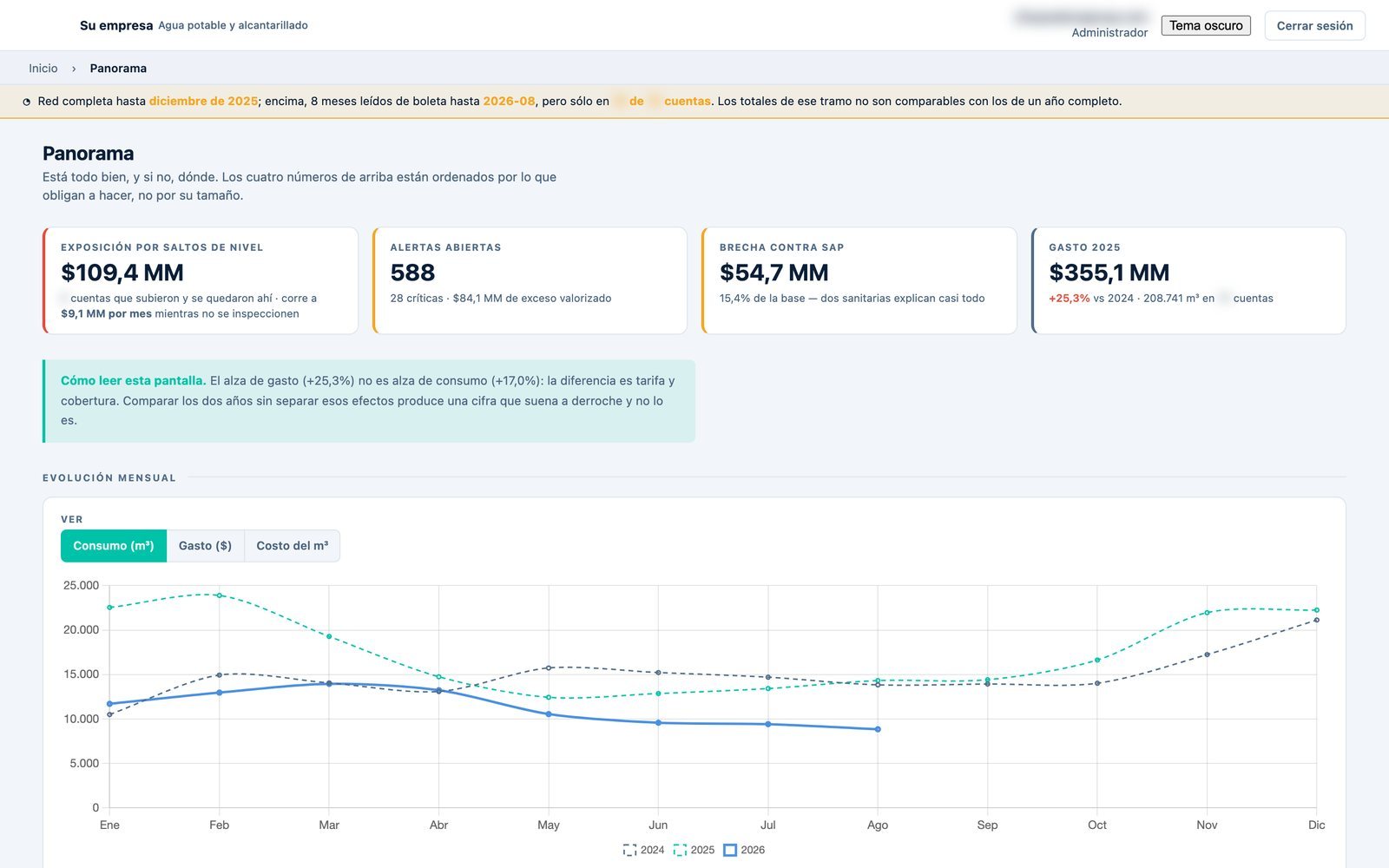Click the Sep x-axis label
This screenshot has height=868, width=1389.
click(x=987, y=825)
